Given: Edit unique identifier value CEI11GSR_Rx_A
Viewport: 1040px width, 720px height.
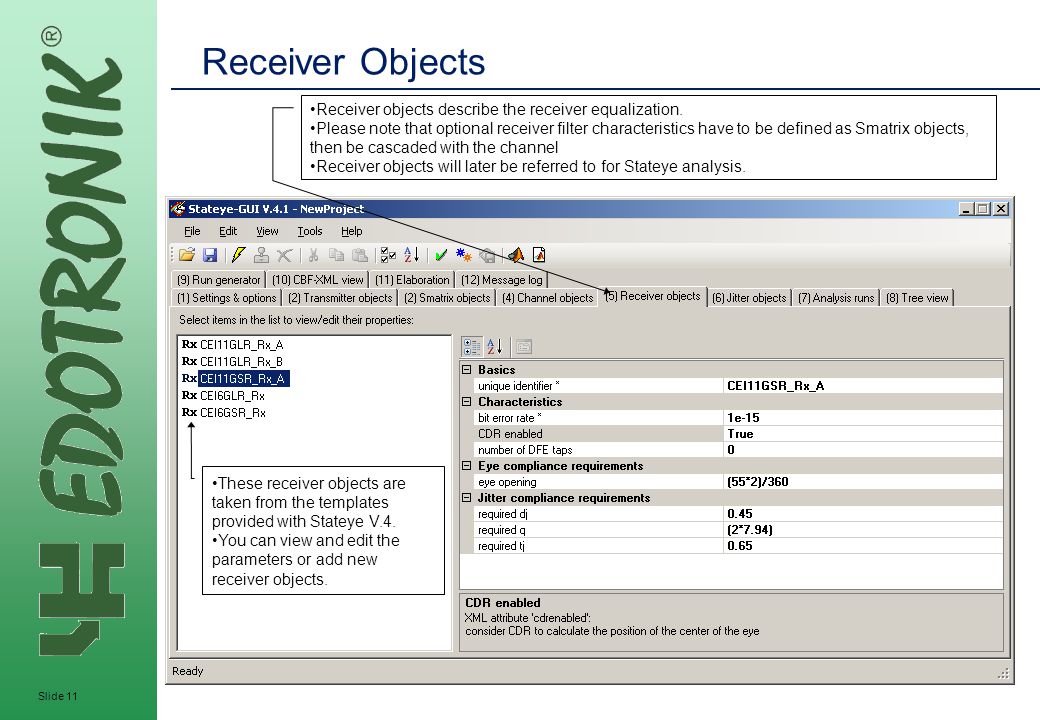Looking at the screenshot, I should (x=864, y=386).
